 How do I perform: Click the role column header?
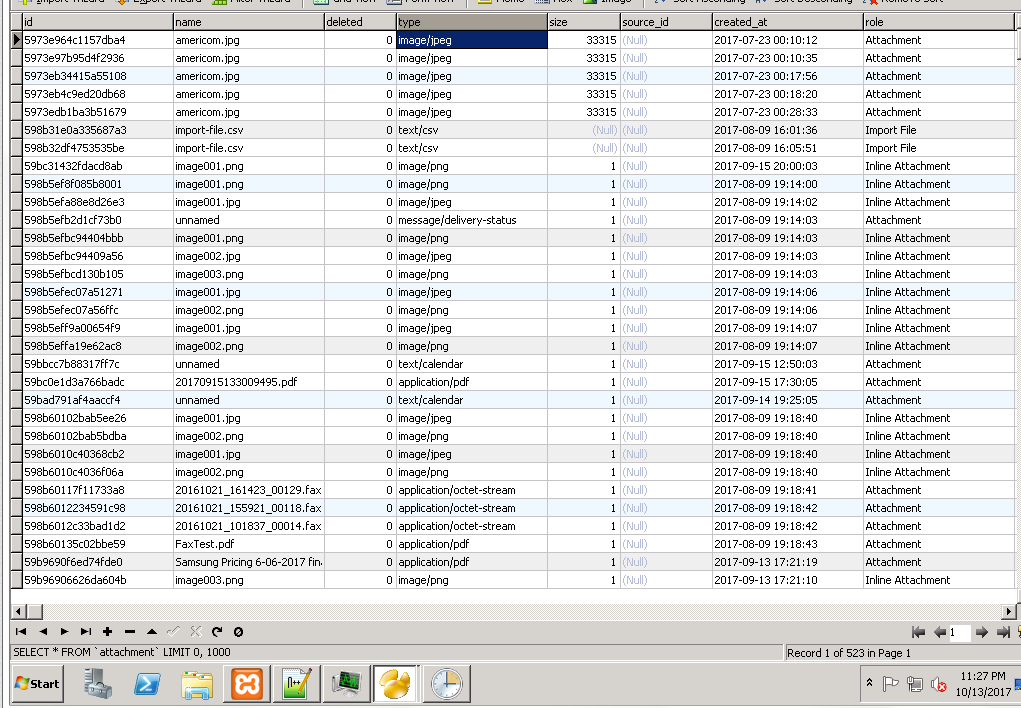point(940,21)
